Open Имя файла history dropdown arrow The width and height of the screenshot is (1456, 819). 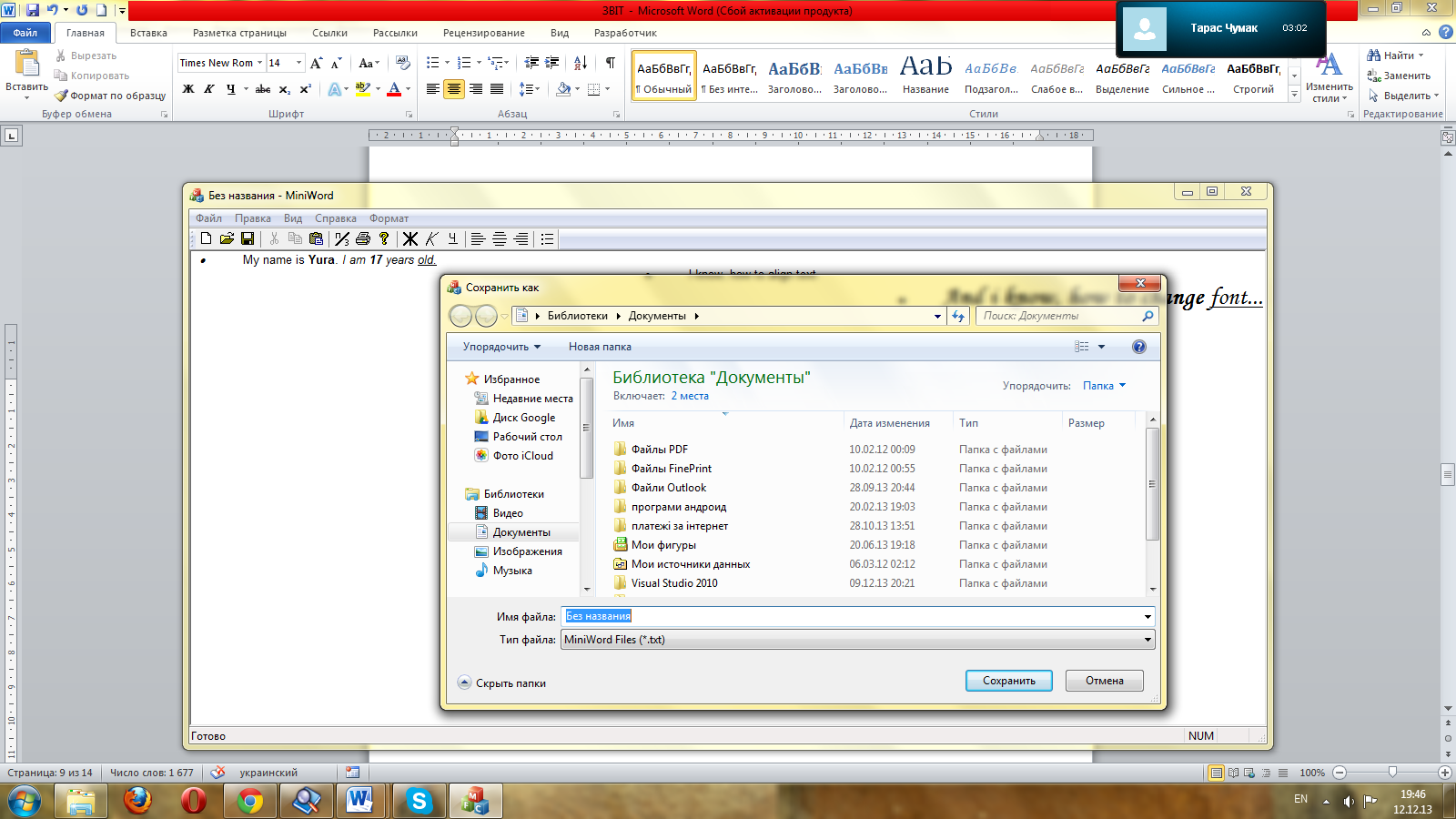(x=1148, y=617)
